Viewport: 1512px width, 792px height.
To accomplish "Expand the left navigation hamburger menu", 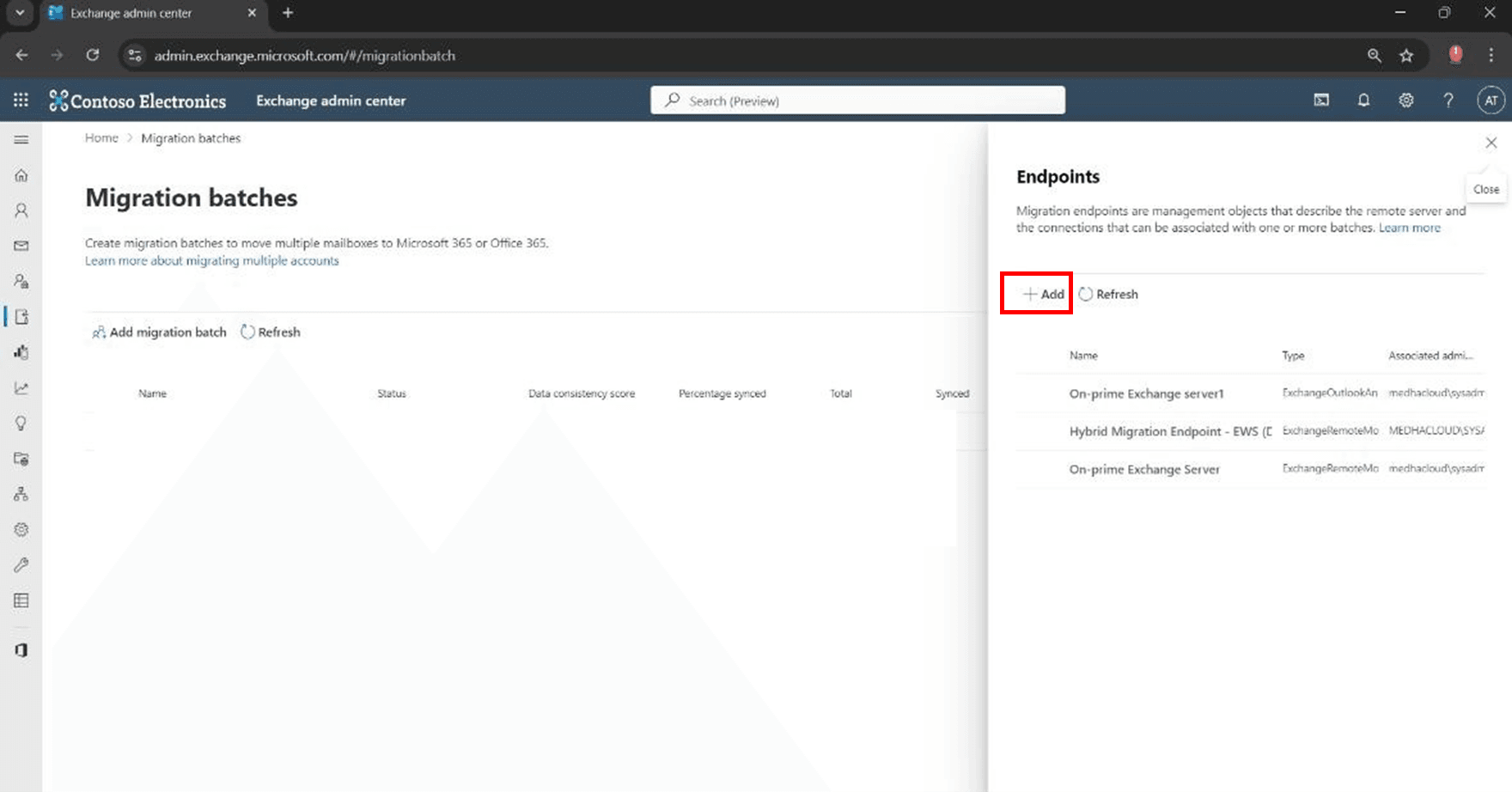I will [x=21, y=140].
